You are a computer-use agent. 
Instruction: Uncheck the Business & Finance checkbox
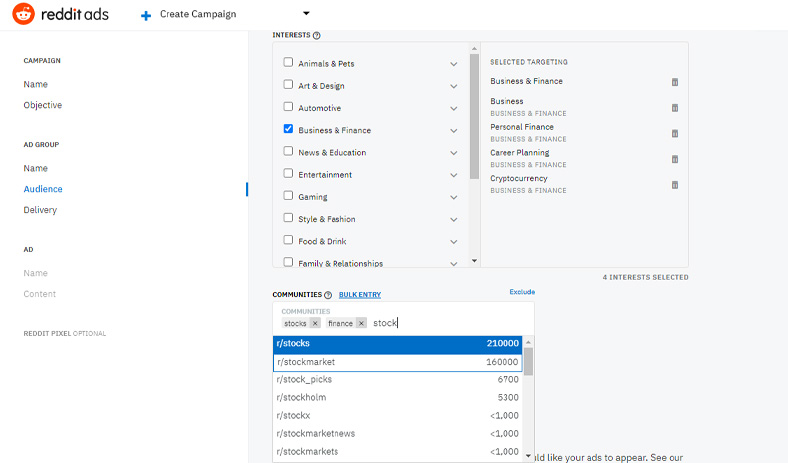click(288, 129)
